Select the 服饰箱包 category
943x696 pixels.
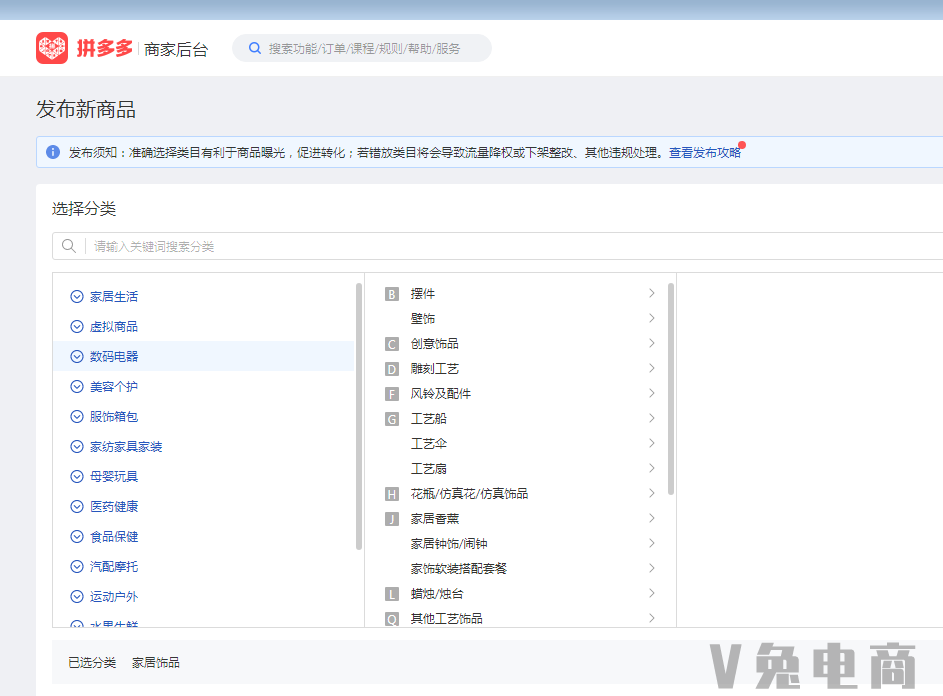(114, 417)
